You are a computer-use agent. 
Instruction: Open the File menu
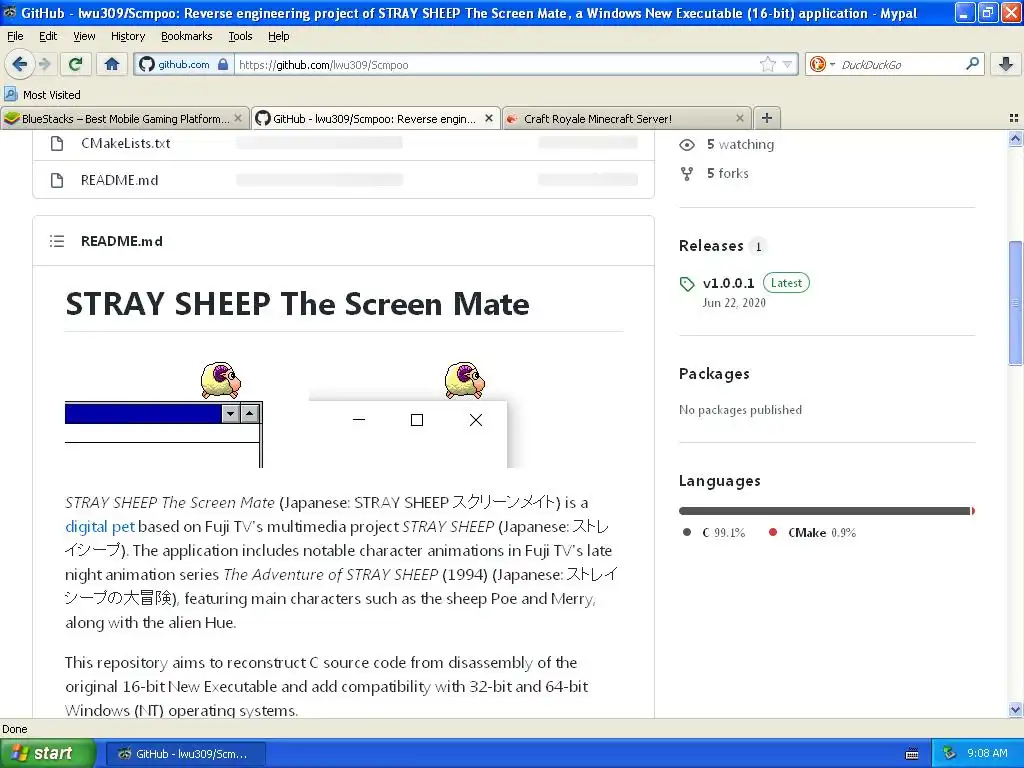click(15, 36)
